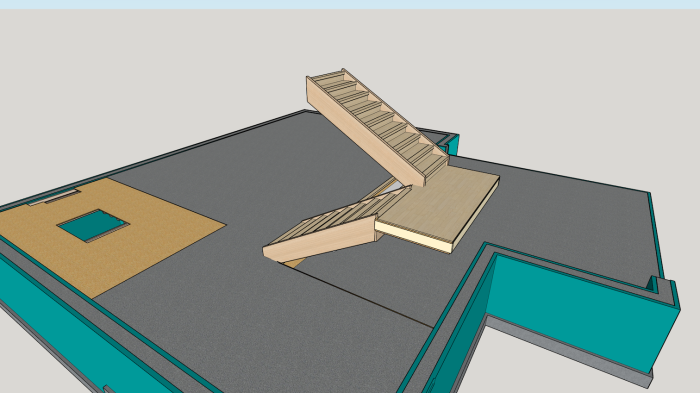
Task: Select the teal square opening in tan panel
Action: [93, 225]
